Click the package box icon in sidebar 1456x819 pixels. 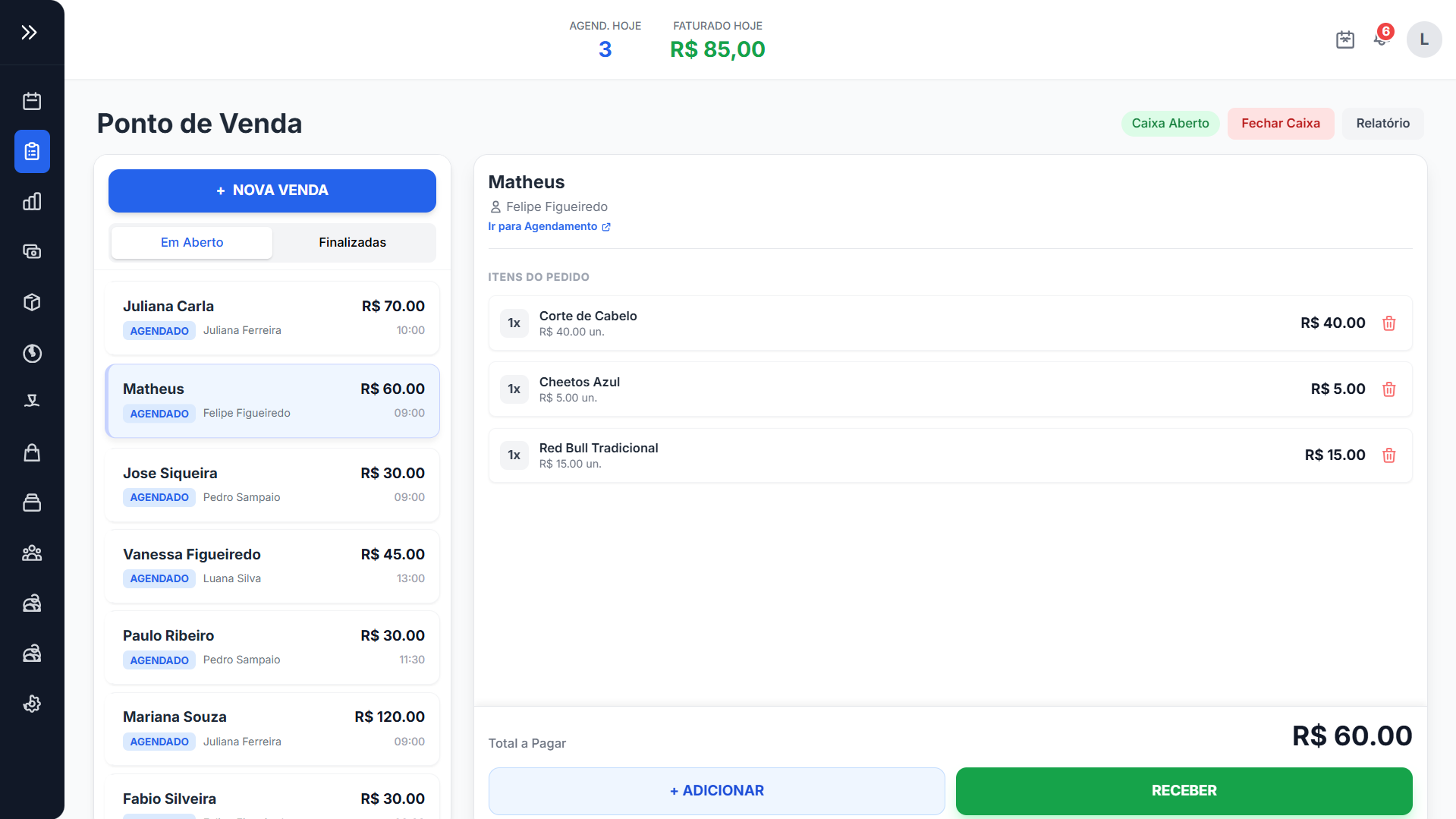pyautogui.click(x=32, y=302)
